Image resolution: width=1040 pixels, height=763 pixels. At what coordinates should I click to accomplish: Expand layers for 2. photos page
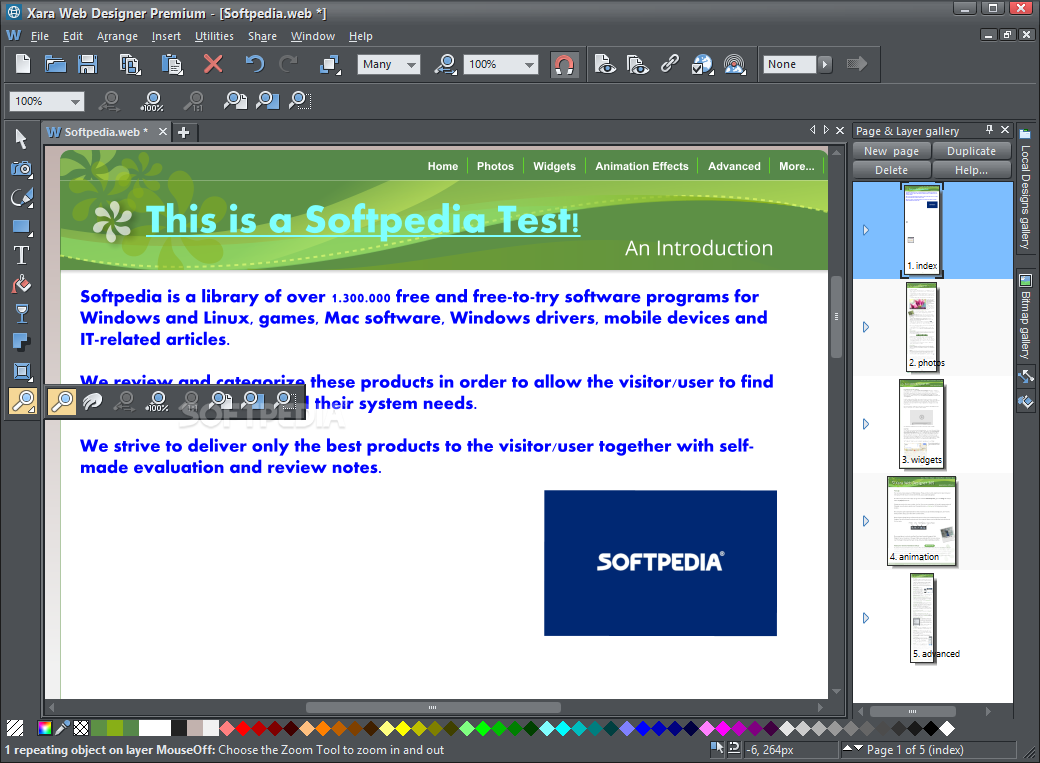866,327
